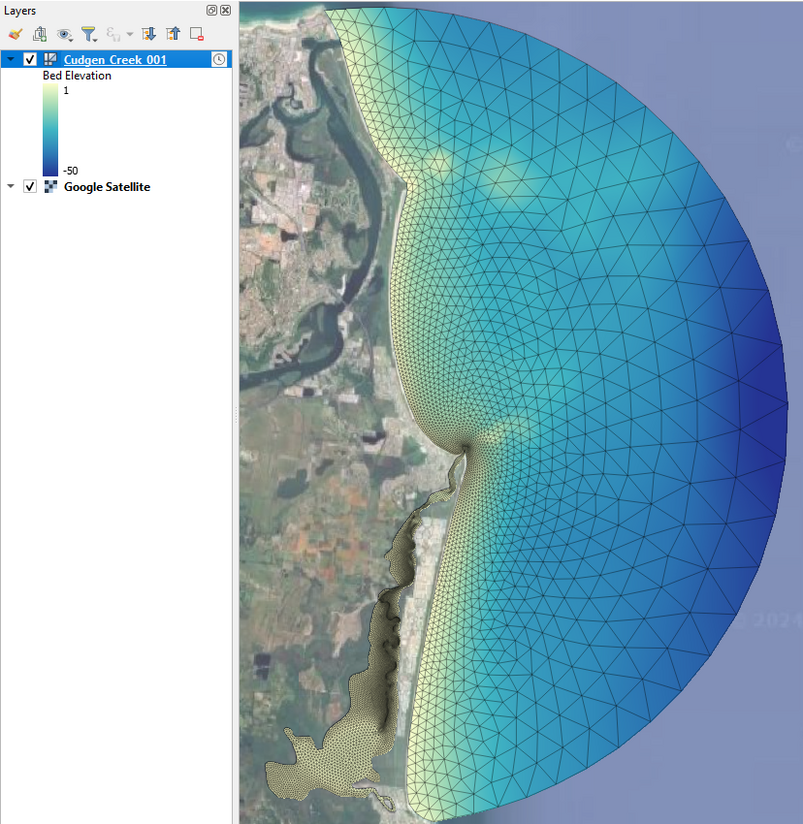Image resolution: width=803 pixels, height=824 pixels.
Task: Collapse the Cudgen Creek 001 layer tree
Action: [11, 60]
